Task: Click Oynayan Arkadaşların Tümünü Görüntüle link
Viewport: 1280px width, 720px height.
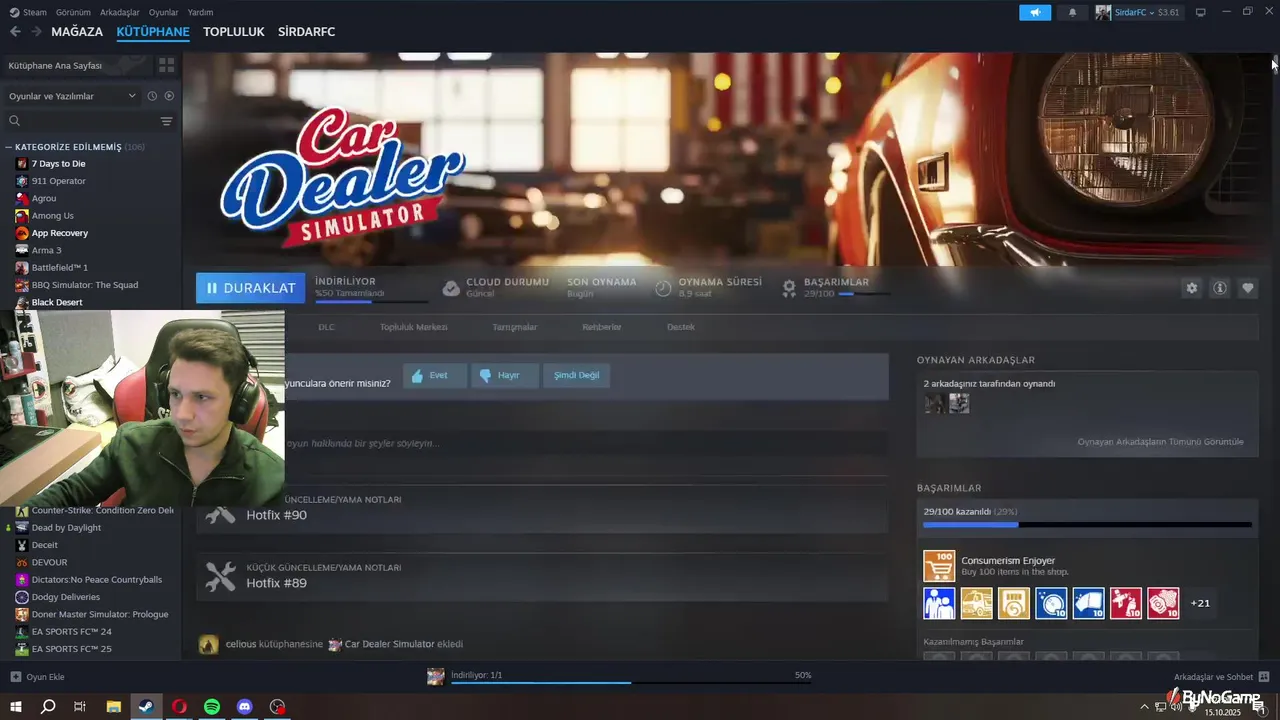Action: point(1160,441)
